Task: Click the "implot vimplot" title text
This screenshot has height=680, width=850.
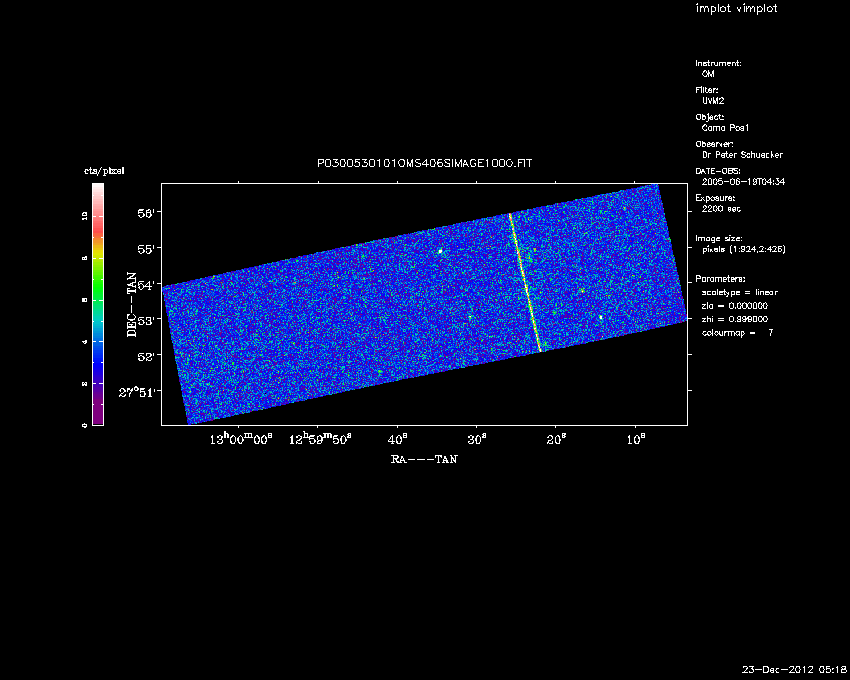Action: (736, 9)
